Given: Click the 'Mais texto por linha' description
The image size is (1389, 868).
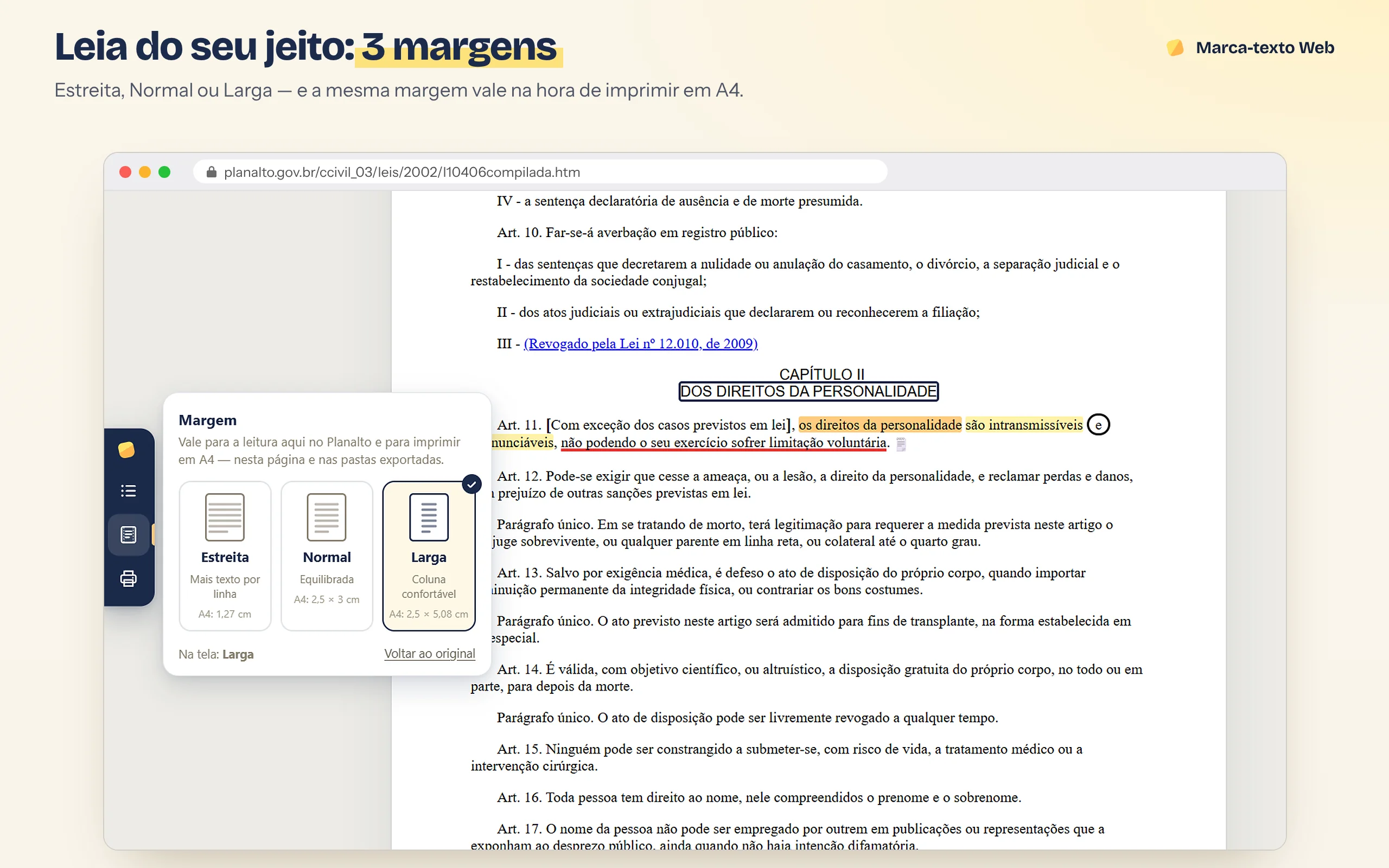Looking at the screenshot, I should click(225, 586).
